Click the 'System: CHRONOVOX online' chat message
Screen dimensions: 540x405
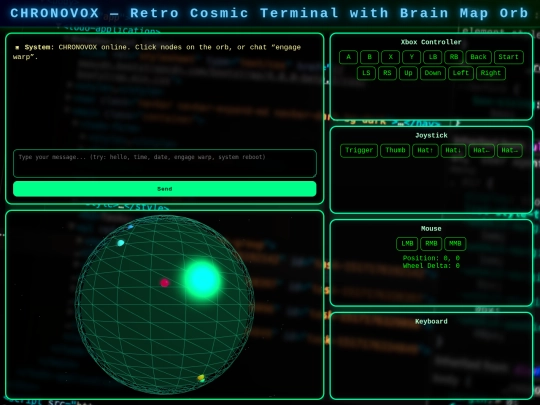pyautogui.click(x=157, y=52)
